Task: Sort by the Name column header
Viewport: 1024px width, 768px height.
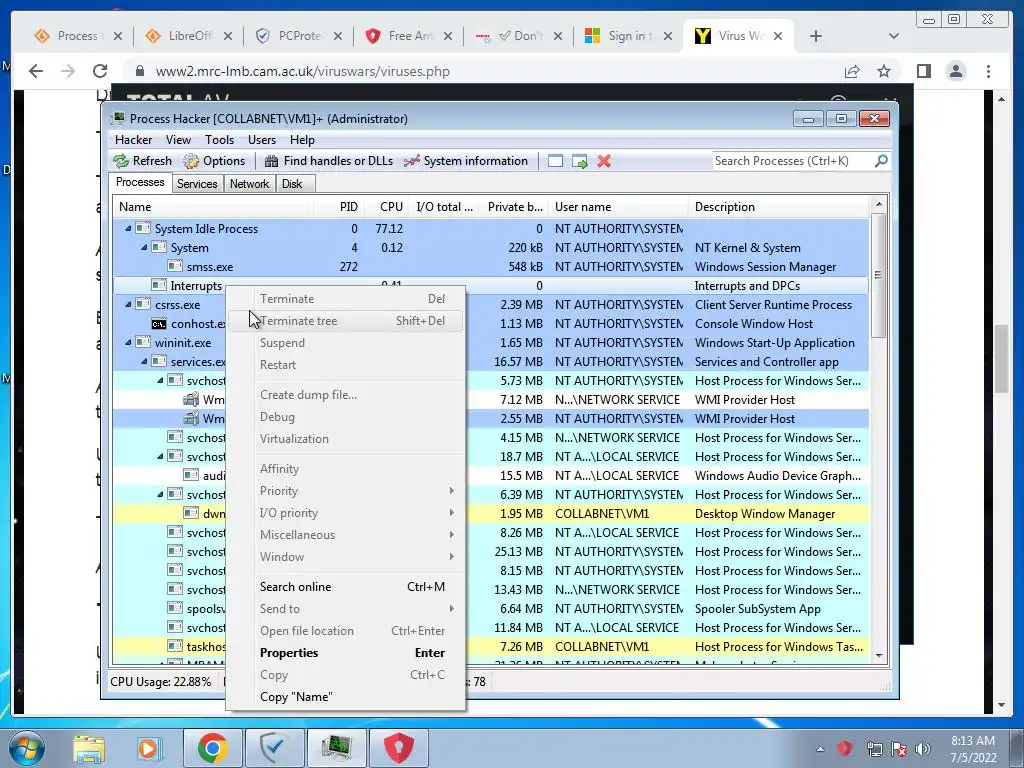Action: (x=213, y=206)
